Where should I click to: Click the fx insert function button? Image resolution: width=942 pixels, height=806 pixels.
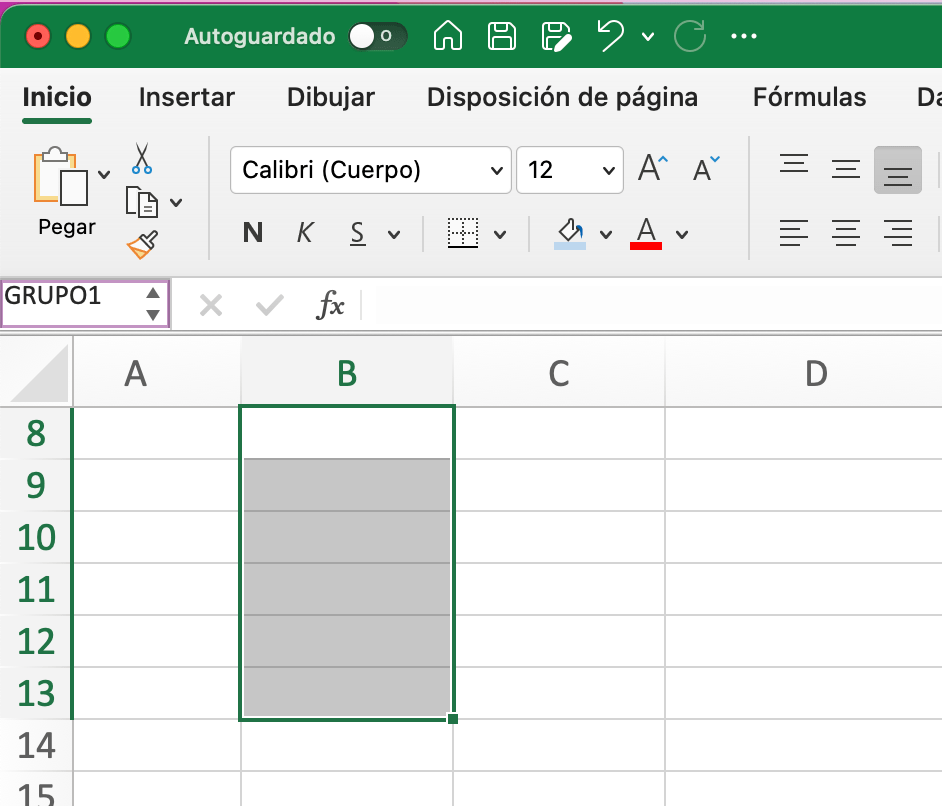330,305
